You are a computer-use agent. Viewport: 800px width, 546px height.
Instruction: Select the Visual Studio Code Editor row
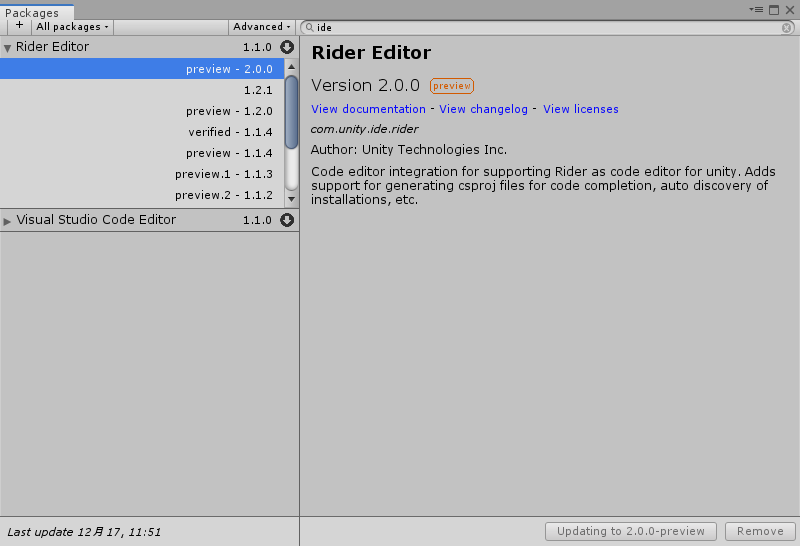(149, 220)
